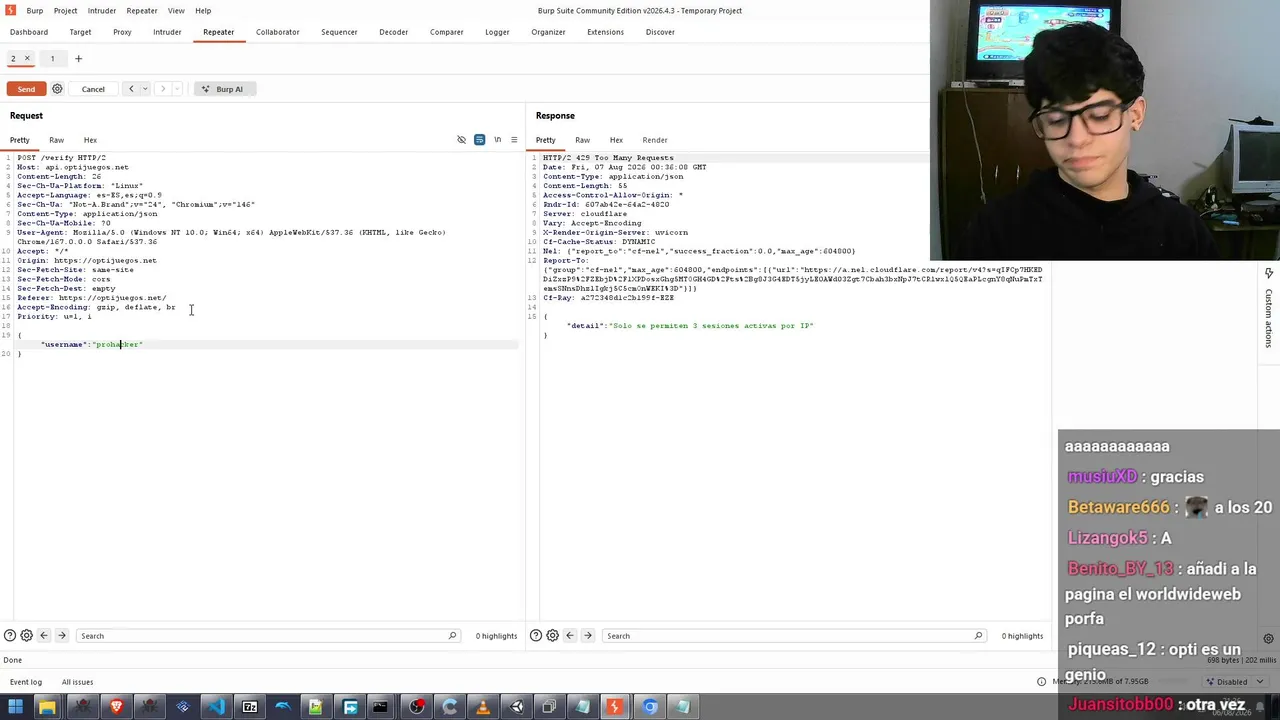
Task: Switch to Logger tab
Action: click(497, 32)
